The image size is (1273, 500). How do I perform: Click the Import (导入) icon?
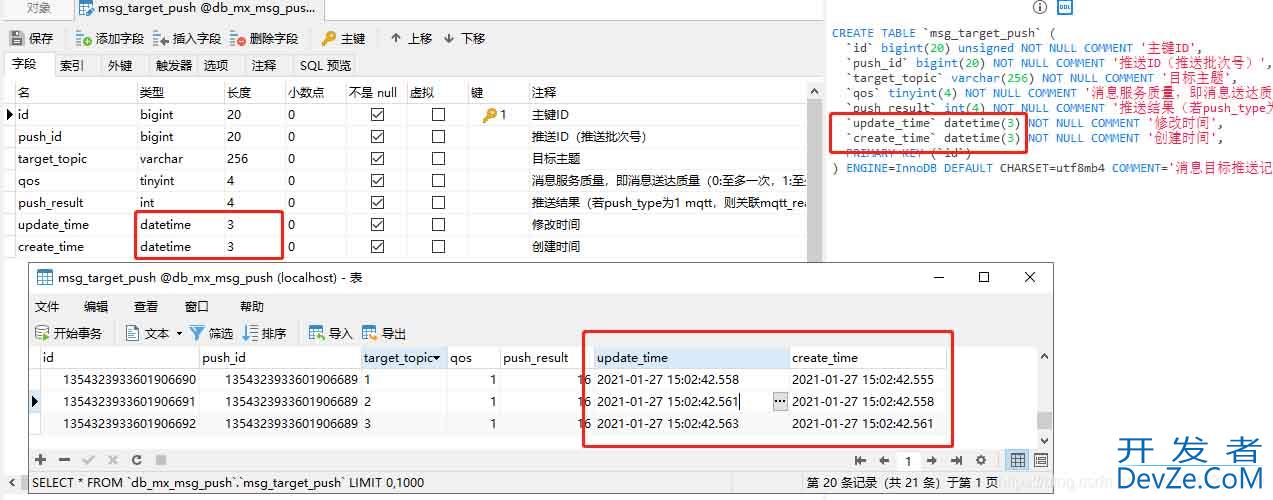(x=316, y=333)
